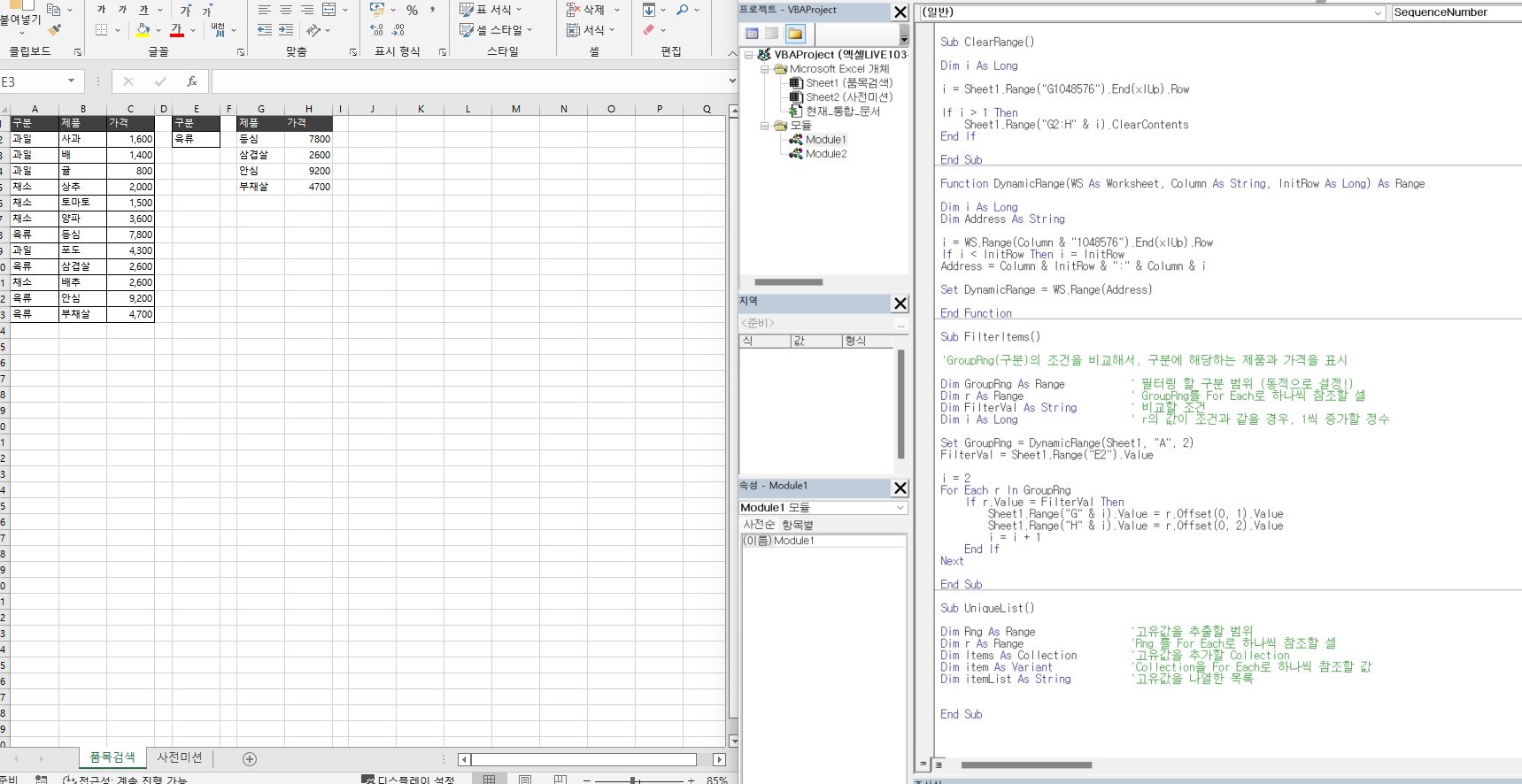Collapse the 모듈 folder node
The image size is (1522, 784).
(x=765, y=126)
